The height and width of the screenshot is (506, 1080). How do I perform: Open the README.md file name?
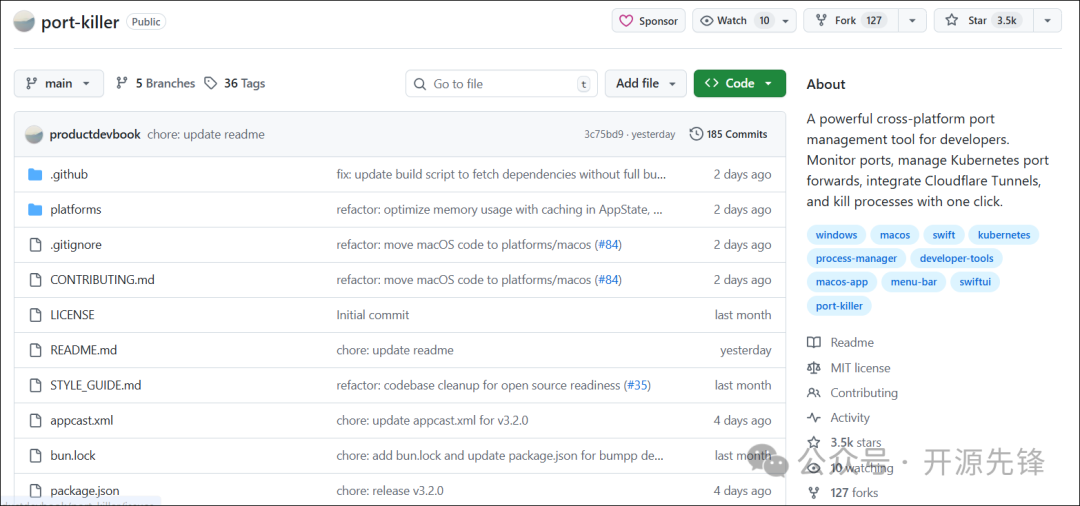83,350
